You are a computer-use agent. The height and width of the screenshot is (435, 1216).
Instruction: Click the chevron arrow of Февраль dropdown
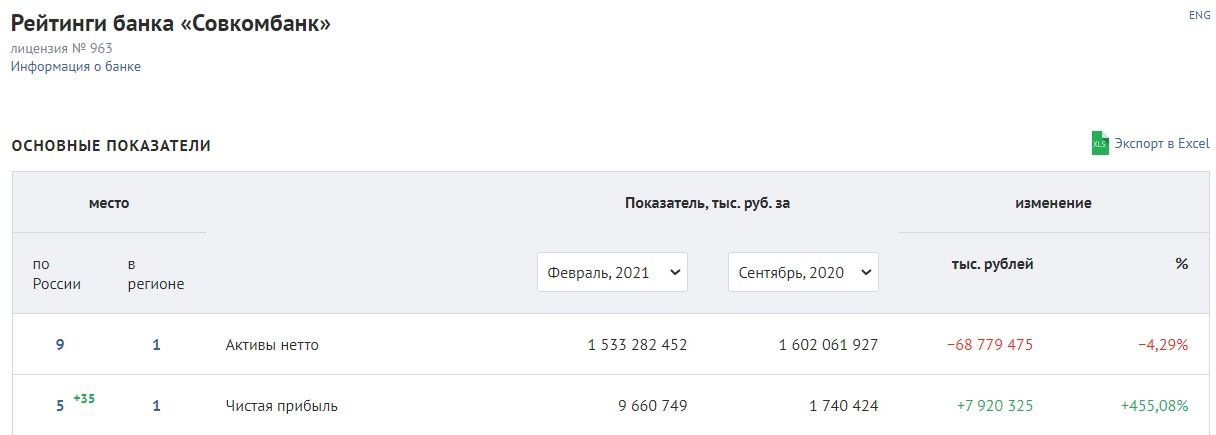point(674,272)
